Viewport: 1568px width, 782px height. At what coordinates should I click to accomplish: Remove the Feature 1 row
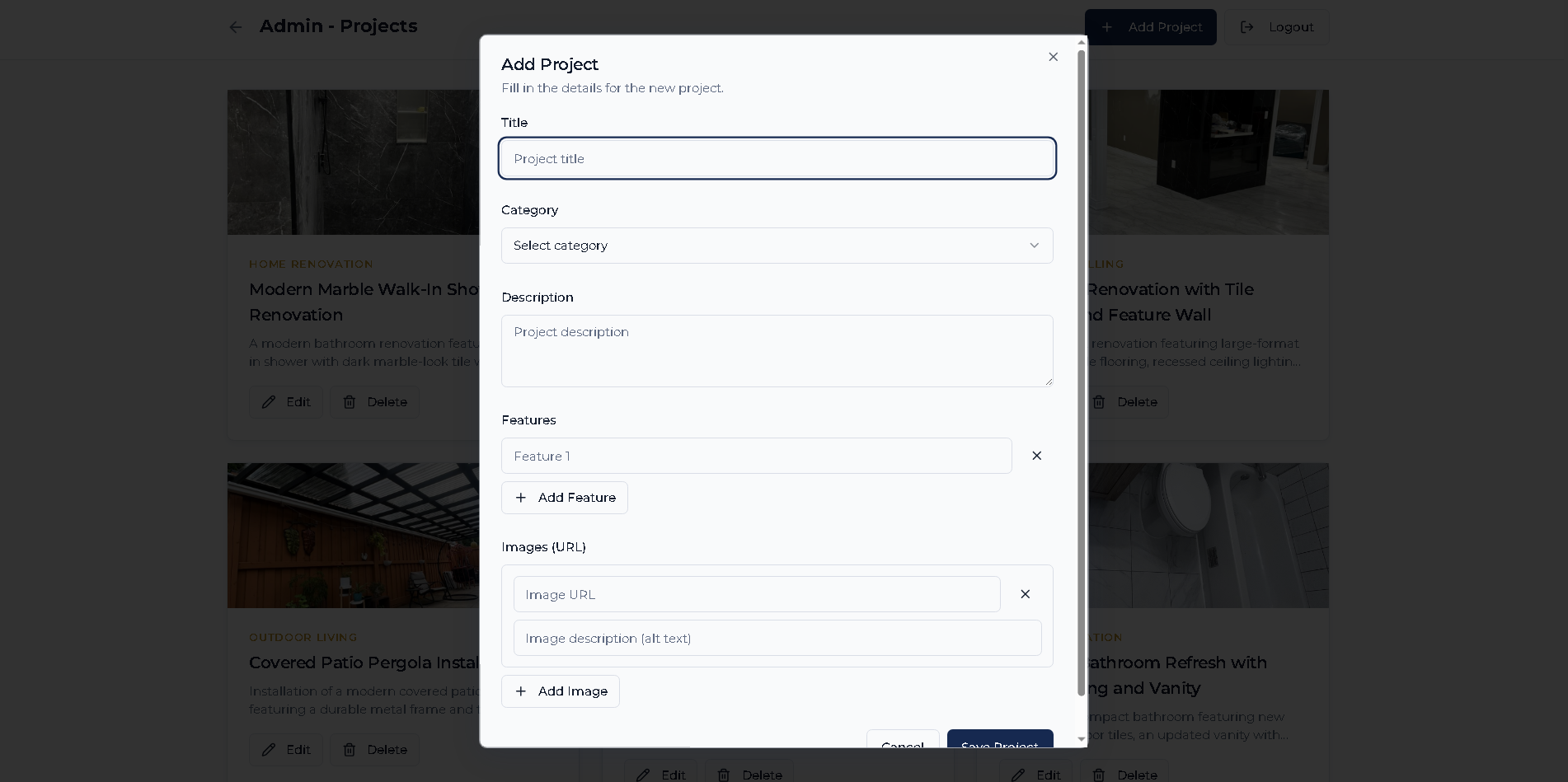[1036, 456]
